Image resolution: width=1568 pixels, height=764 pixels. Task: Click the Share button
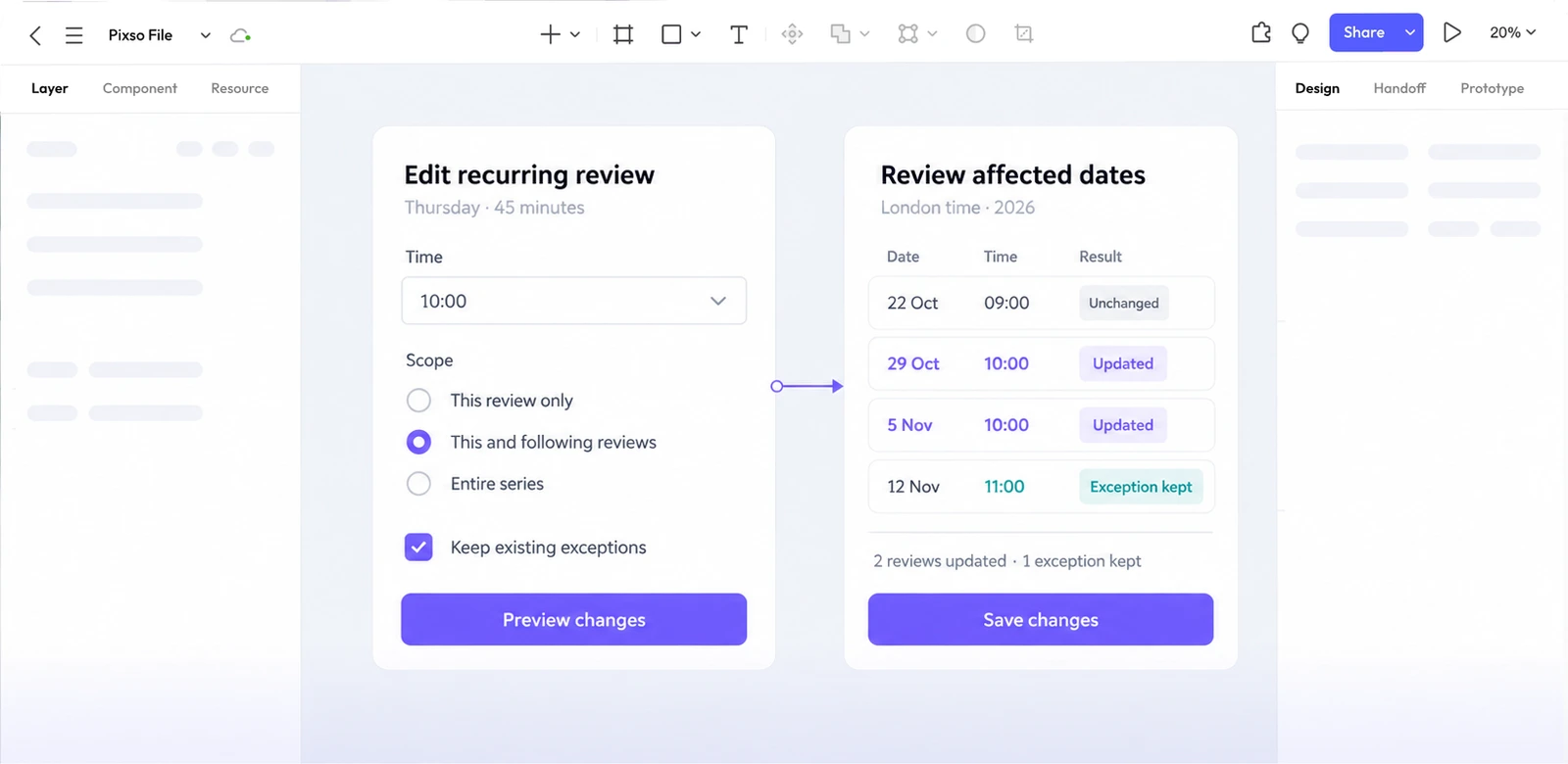(x=1364, y=32)
